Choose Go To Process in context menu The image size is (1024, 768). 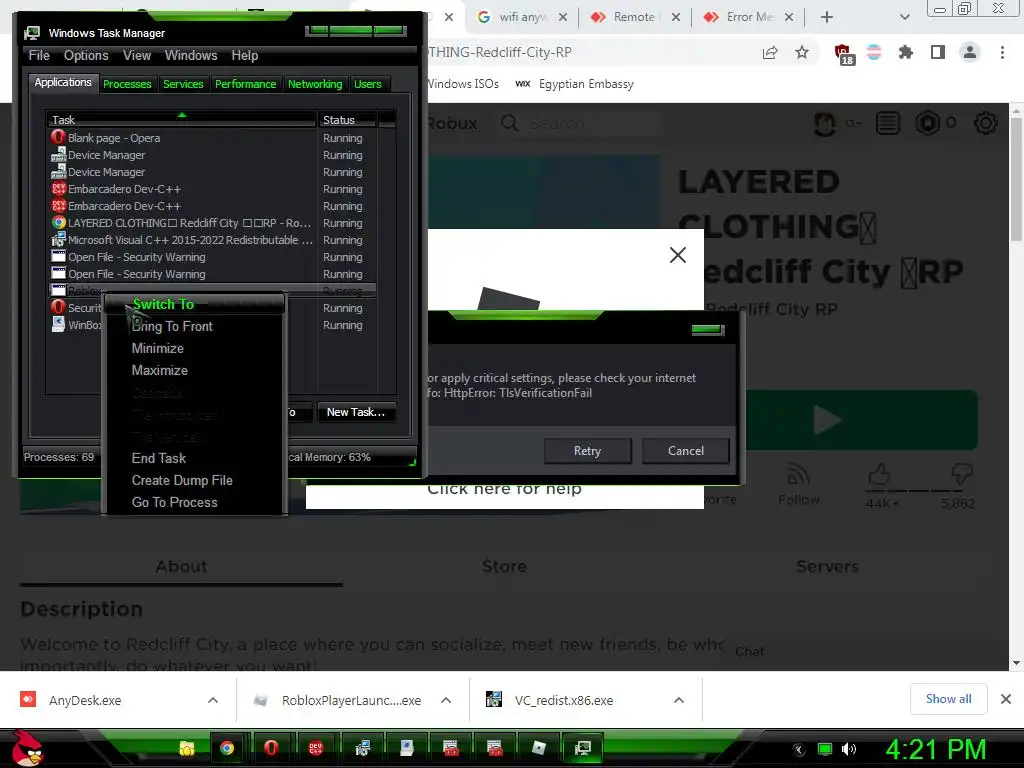click(x=195, y=502)
